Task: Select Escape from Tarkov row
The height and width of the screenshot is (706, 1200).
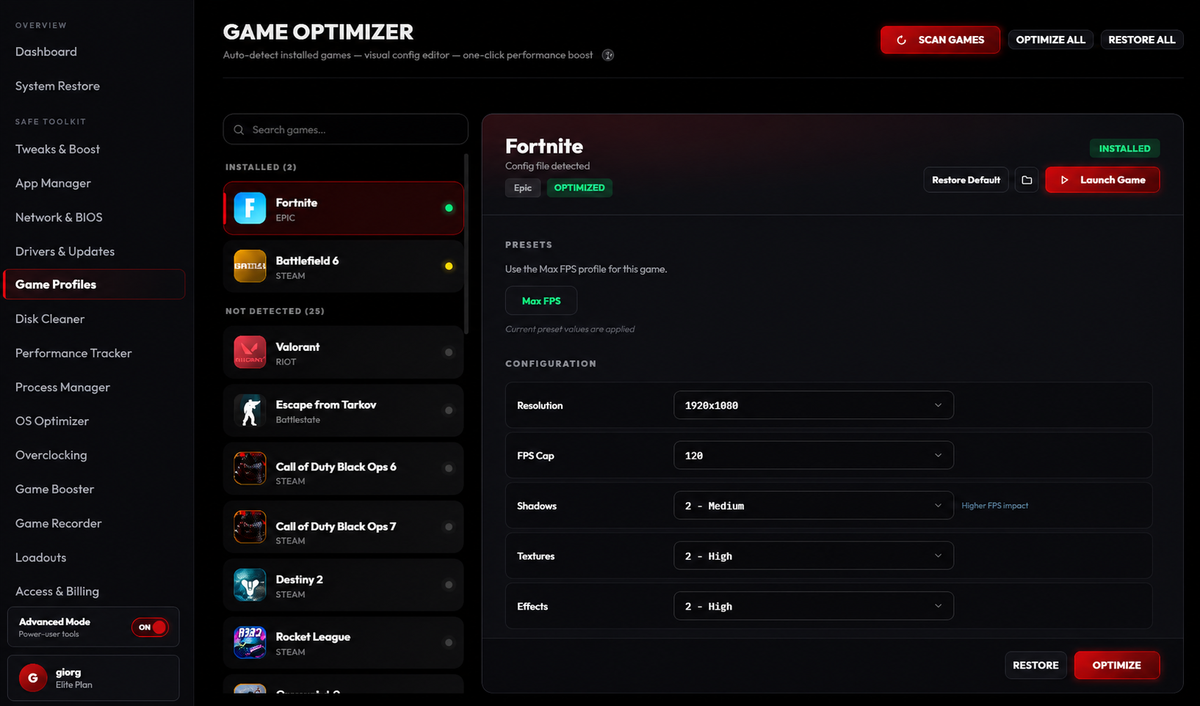Action: tap(344, 410)
